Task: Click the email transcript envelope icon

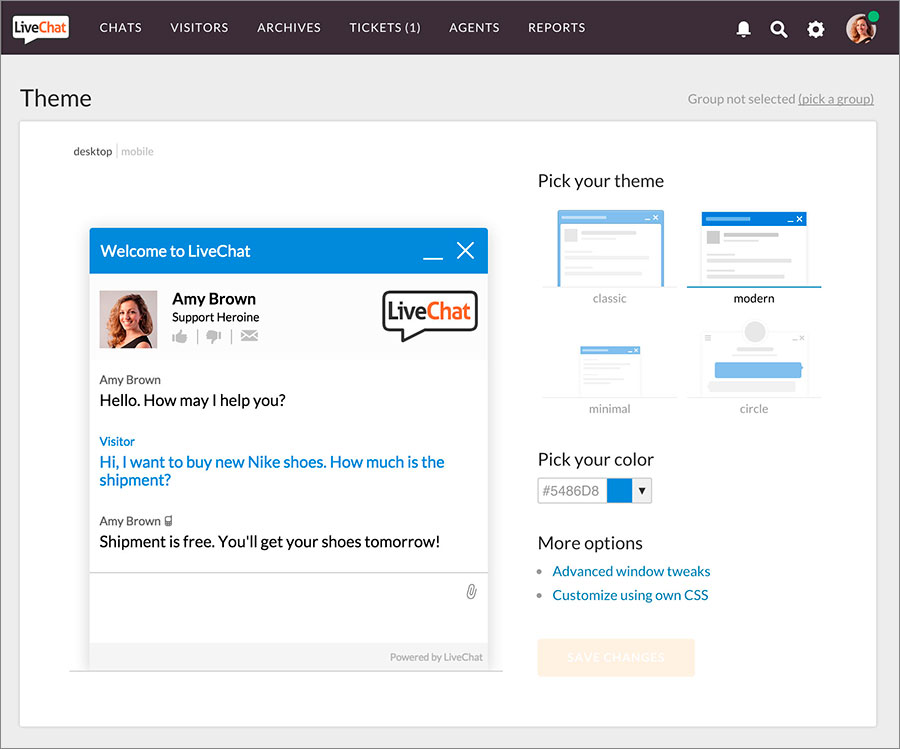Action: [249, 336]
